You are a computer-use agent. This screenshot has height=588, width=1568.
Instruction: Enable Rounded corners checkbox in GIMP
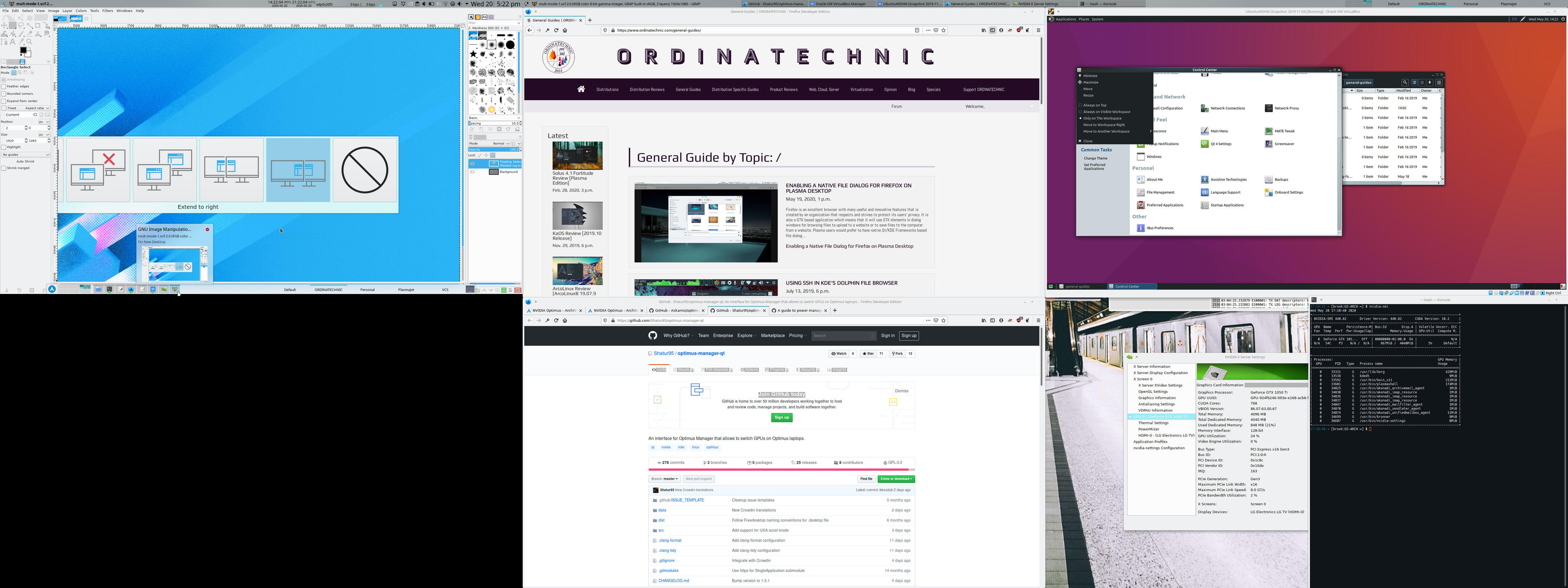4,94
